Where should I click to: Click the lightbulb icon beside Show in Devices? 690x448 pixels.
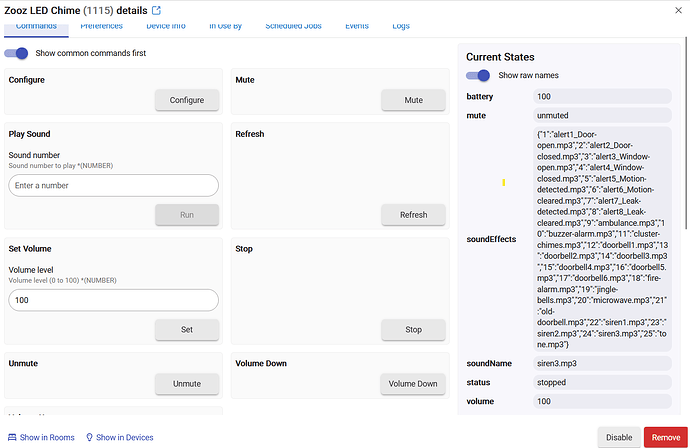(89, 437)
